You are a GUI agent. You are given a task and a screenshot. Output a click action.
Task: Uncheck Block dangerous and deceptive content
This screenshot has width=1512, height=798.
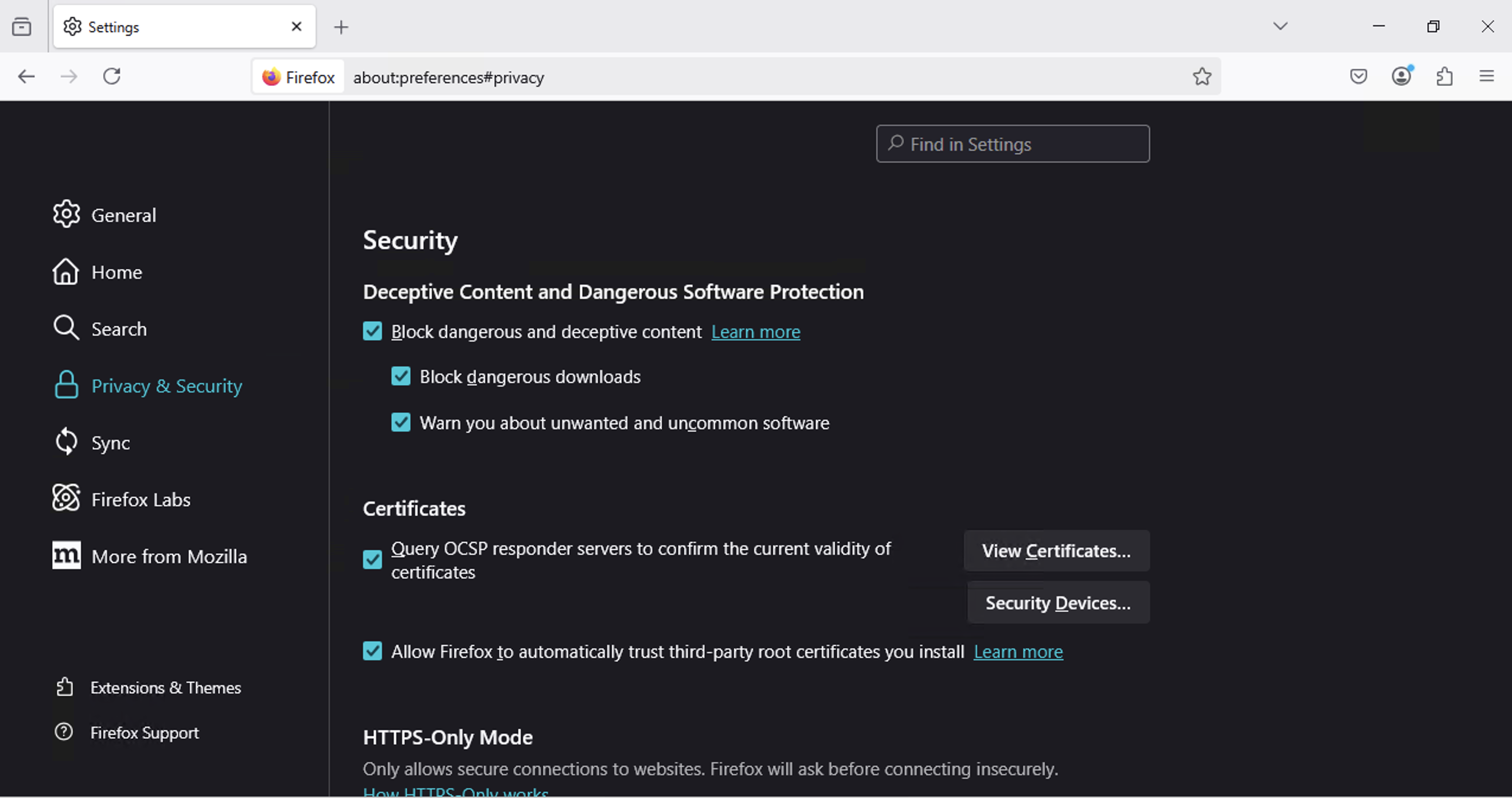[x=372, y=331]
